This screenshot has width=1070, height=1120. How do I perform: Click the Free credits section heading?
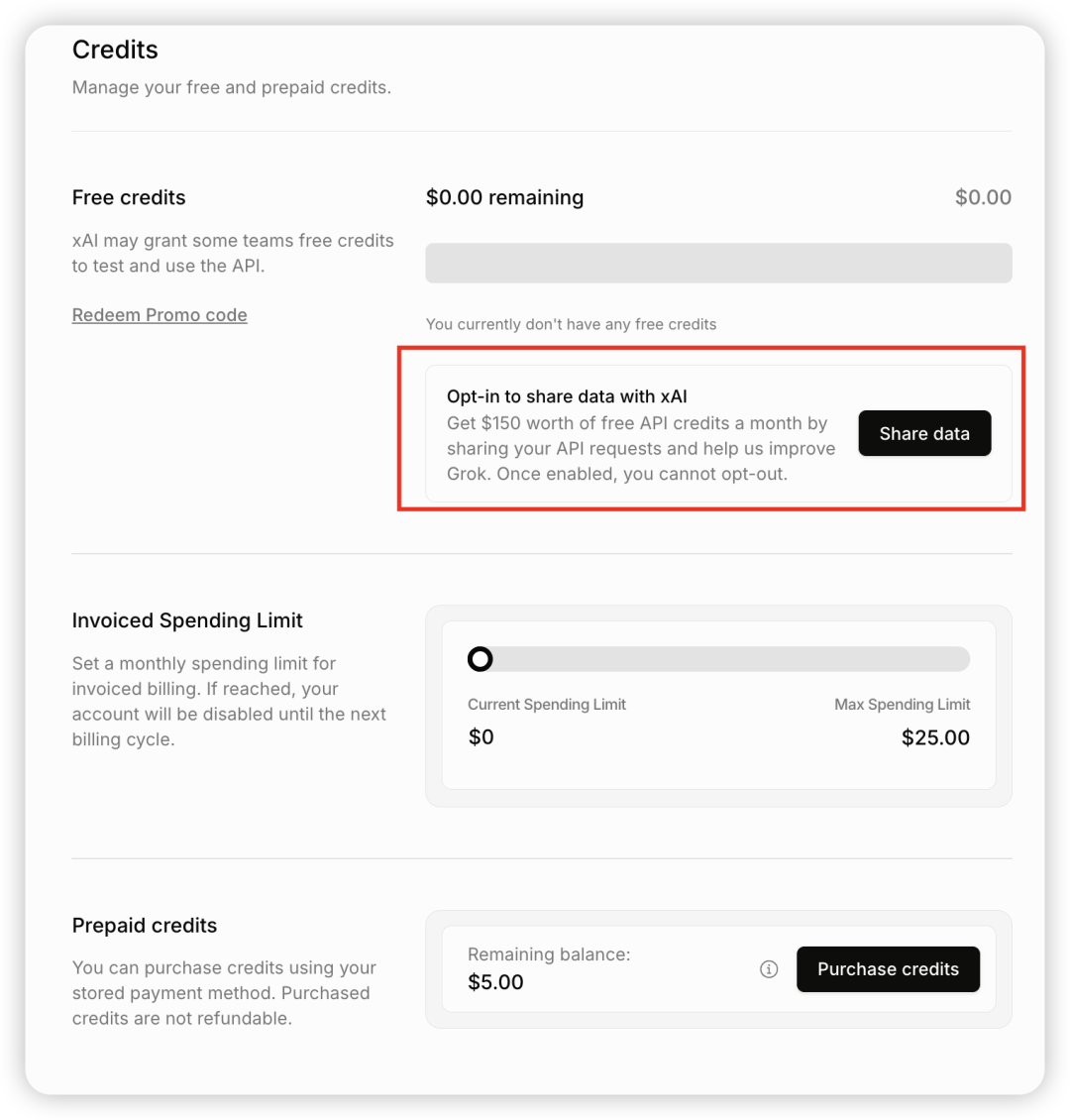coord(129,197)
